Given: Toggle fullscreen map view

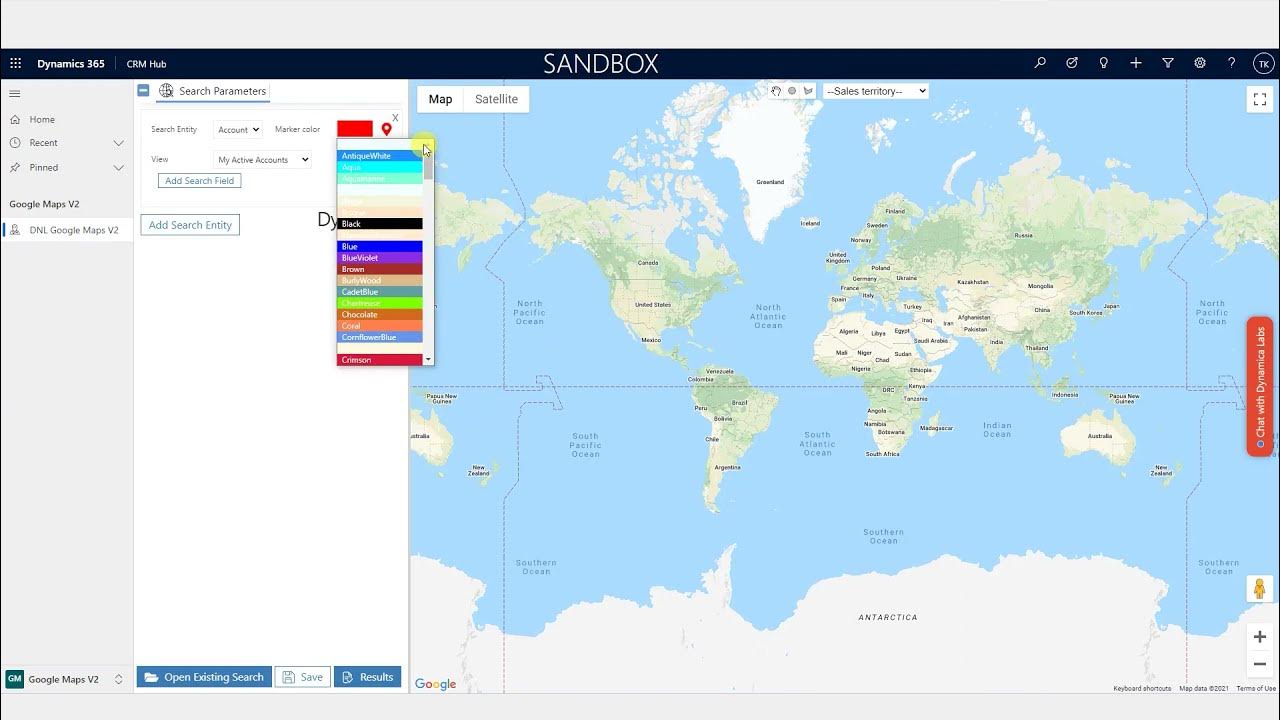Looking at the screenshot, I should click(1259, 99).
